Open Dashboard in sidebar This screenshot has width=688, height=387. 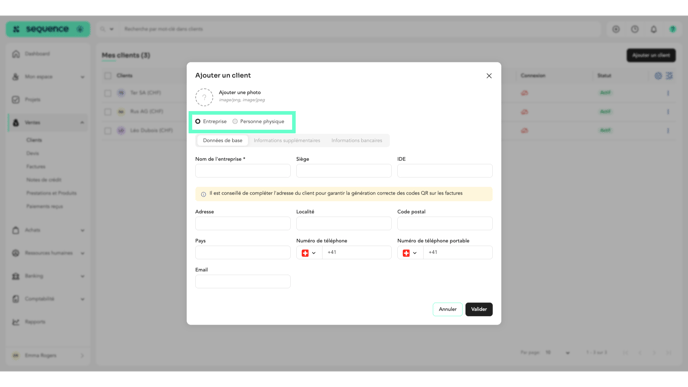pos(47,54)
